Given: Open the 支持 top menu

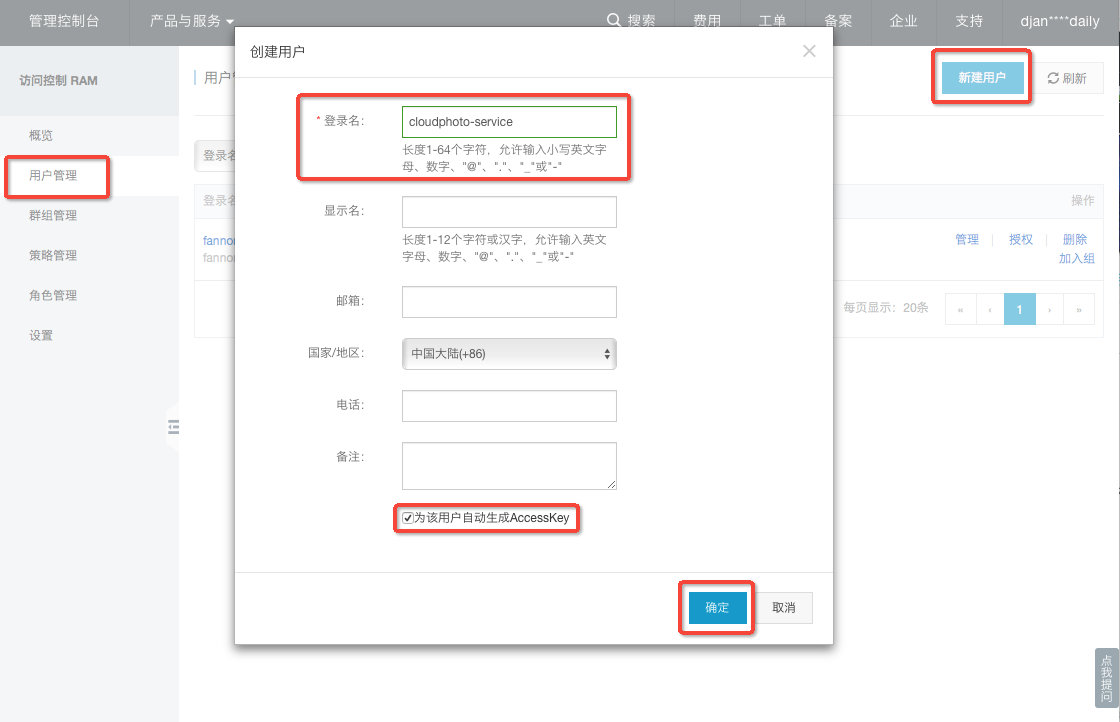Looking at the screenshot, I should [x=969, y=21].
